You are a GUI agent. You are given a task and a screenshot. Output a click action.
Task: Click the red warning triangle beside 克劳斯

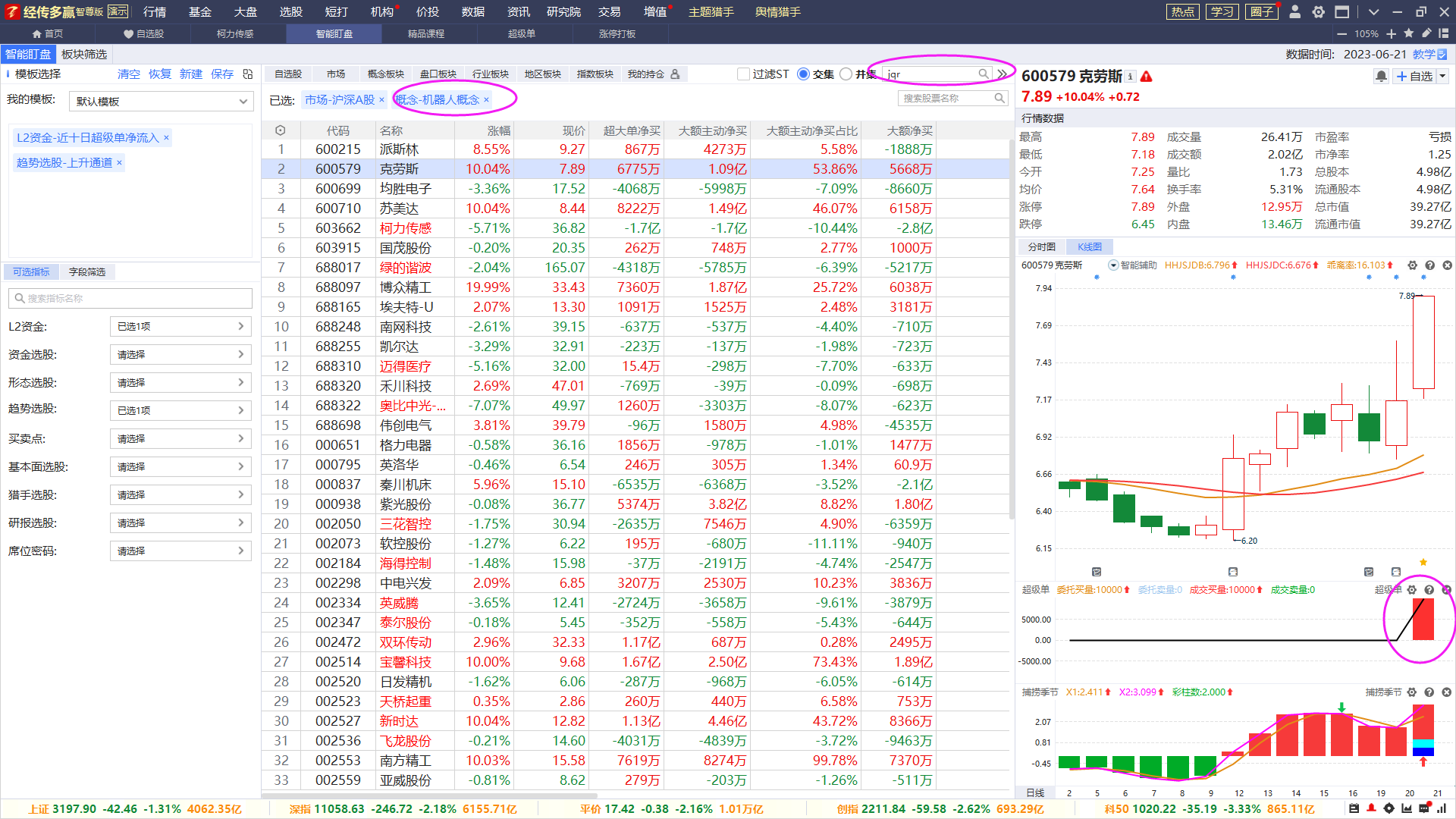[1147, 76]
